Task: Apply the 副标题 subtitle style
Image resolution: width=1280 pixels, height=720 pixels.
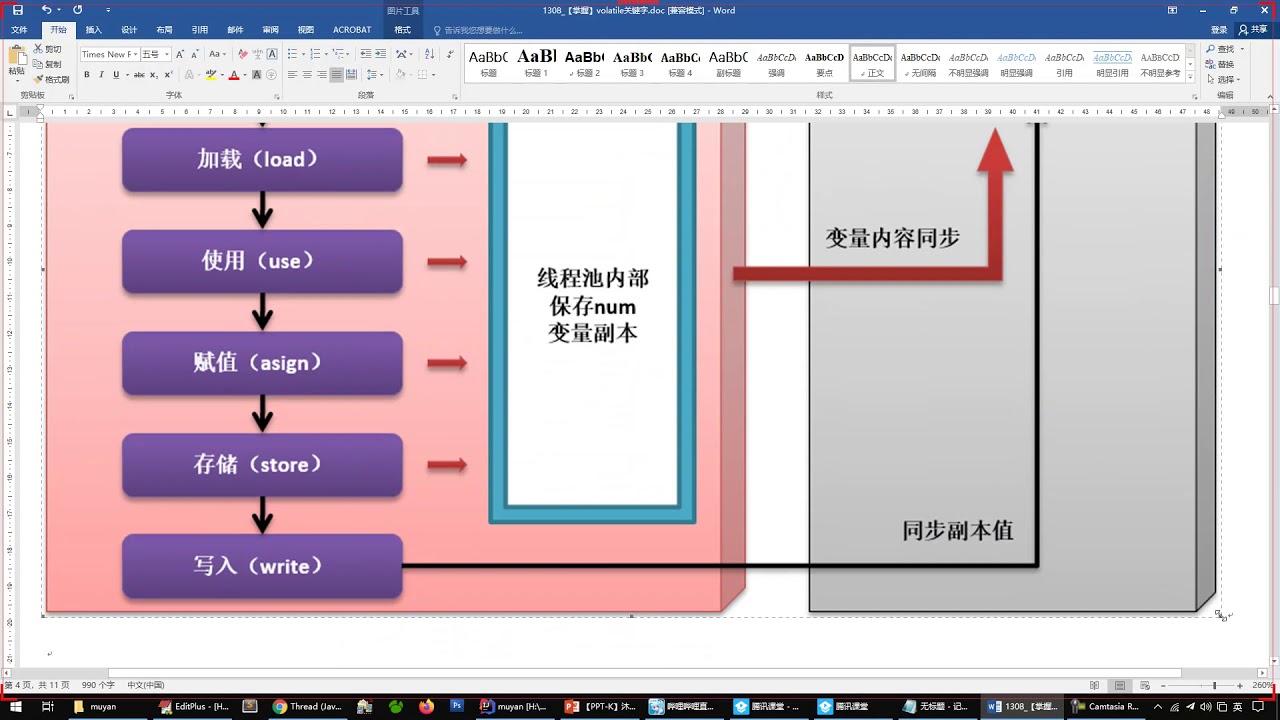Action: [x=729, y=63]
